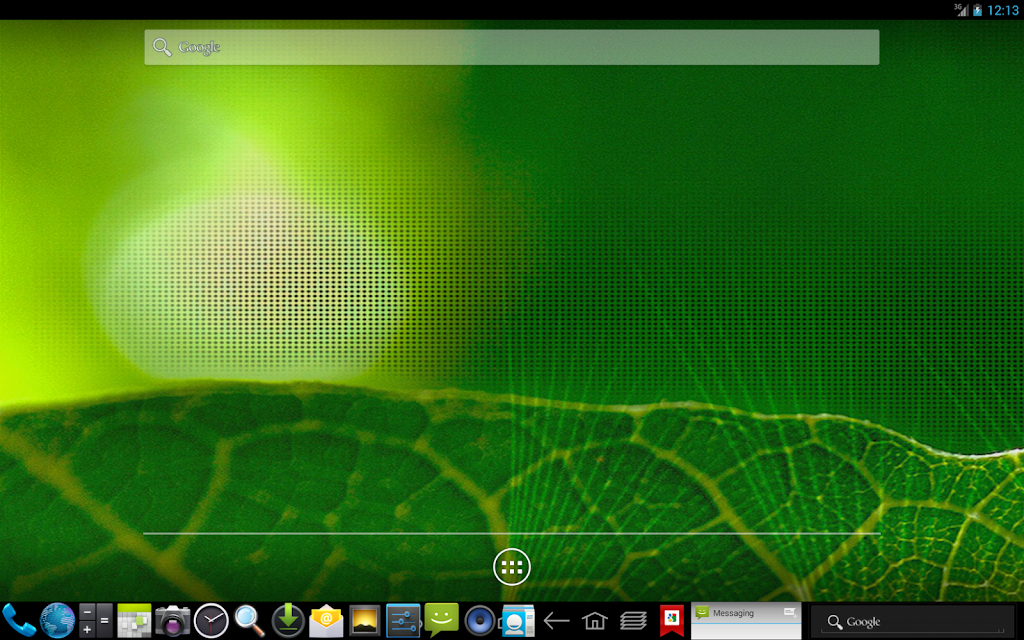This screenshot has height=640, width=1024.
Task: Check the 3G signal indicator
Action: [961, 10]
